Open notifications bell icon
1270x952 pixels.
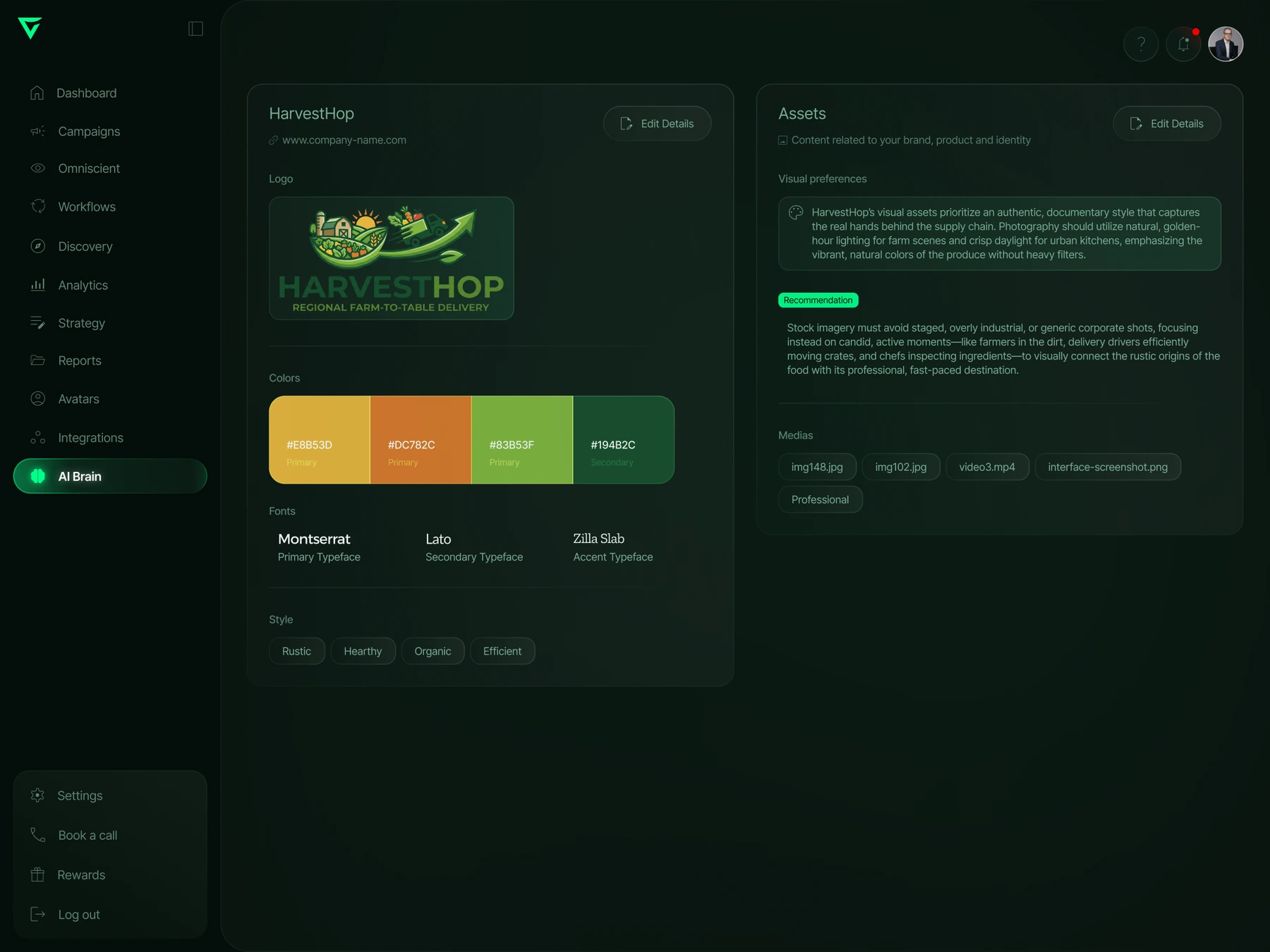pyautogui.click(x=1183, y=44)
